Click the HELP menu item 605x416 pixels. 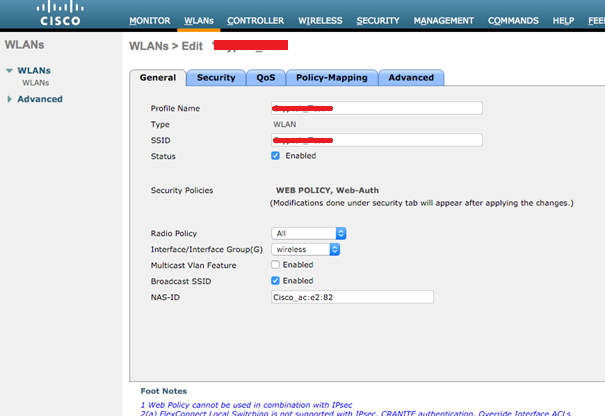coord(563,20)
